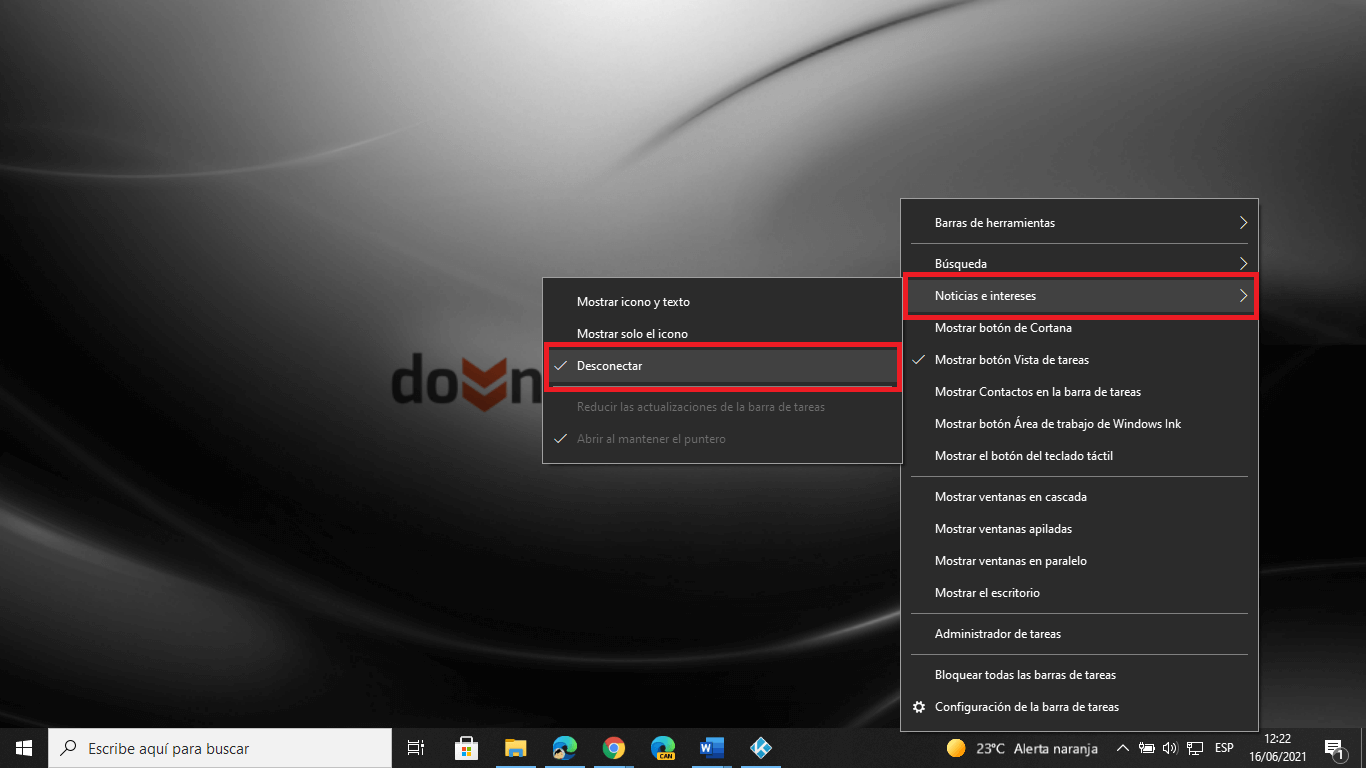Click the search magnifier icon
The image size is (1366, 768).
pyautogui.click(x=69, y=748)
